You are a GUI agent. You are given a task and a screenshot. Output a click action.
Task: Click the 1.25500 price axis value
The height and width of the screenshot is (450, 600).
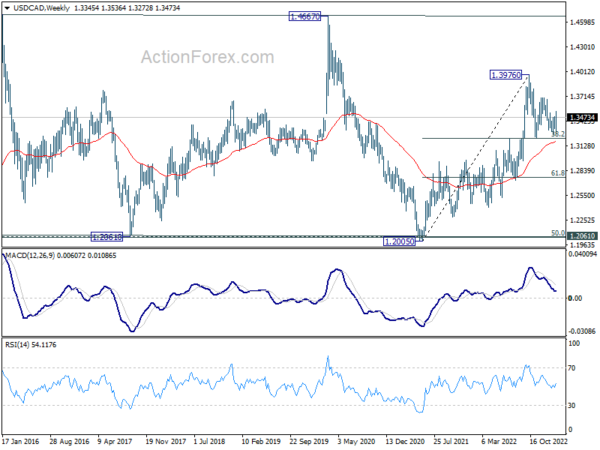click(582, 195)
